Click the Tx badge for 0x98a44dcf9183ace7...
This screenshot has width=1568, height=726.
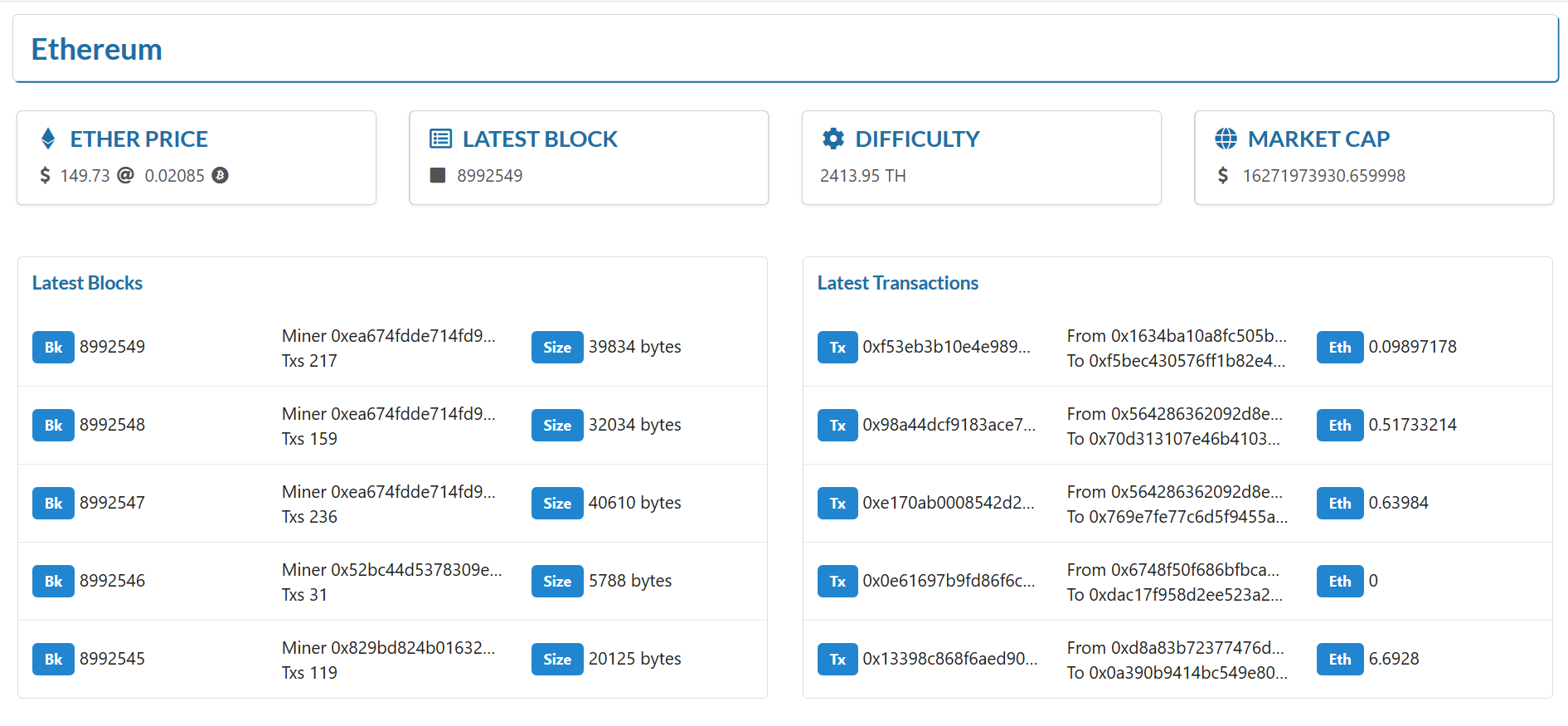tap(837, 425)
